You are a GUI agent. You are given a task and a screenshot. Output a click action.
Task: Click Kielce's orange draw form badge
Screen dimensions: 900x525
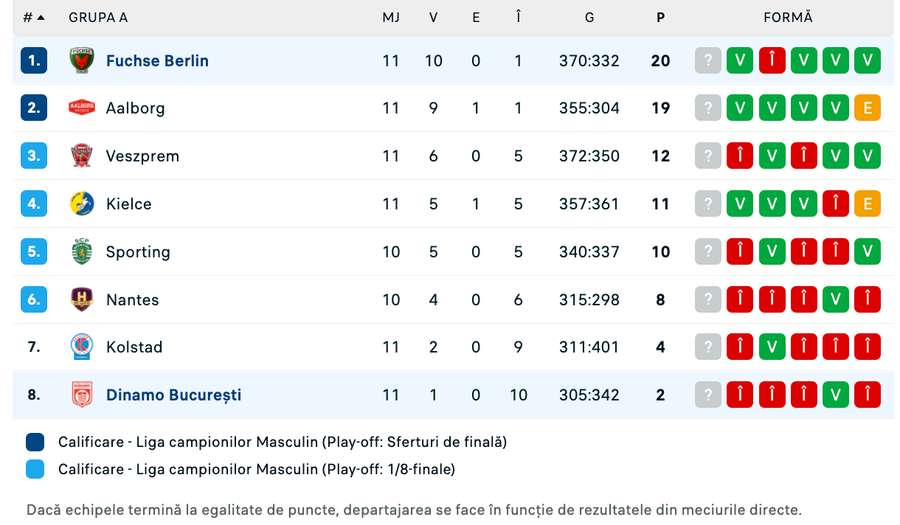pyautogui.click(x=868, y=204)
